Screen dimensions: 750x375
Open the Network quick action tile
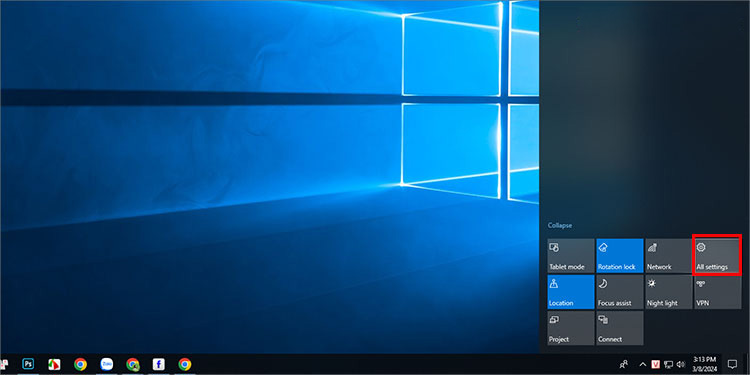668,256
